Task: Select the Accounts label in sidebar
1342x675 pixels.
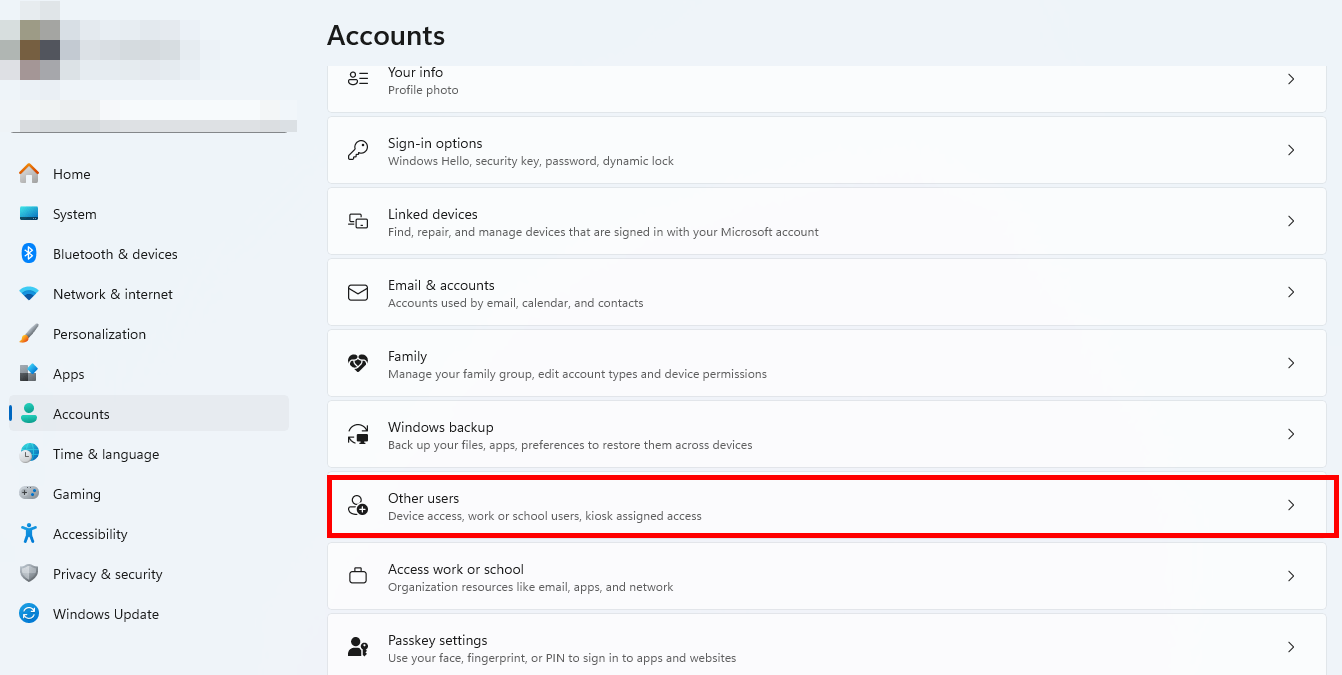Action: tap(81, 414)
